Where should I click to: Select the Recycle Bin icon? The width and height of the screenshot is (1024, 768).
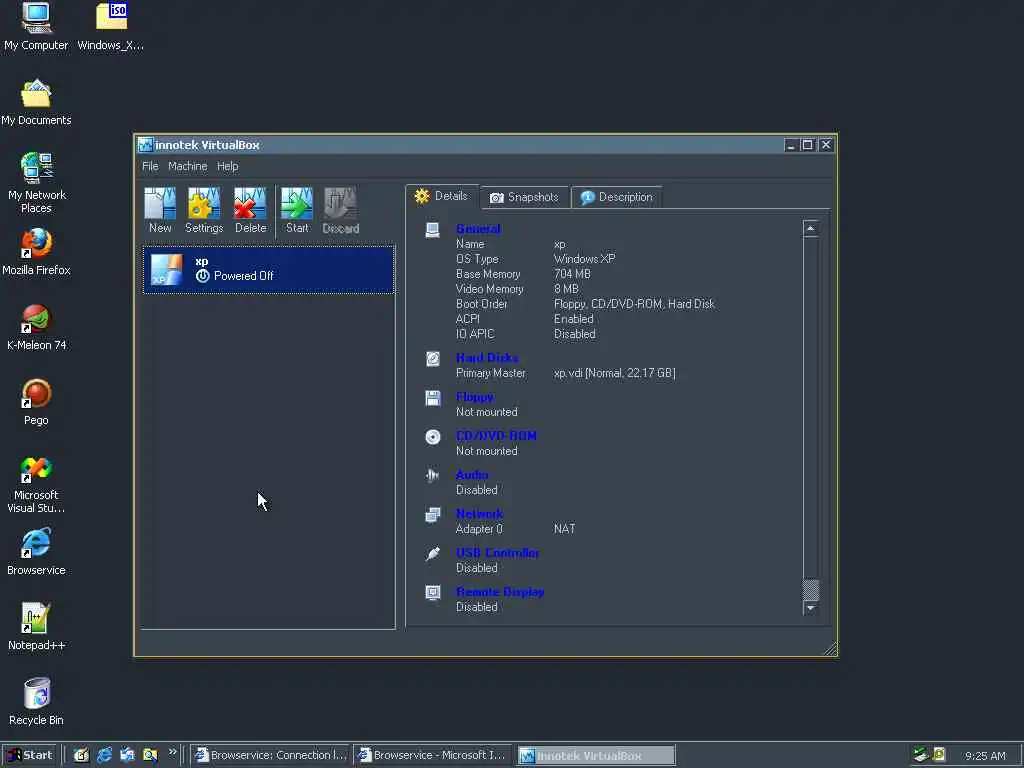point(37,702)
